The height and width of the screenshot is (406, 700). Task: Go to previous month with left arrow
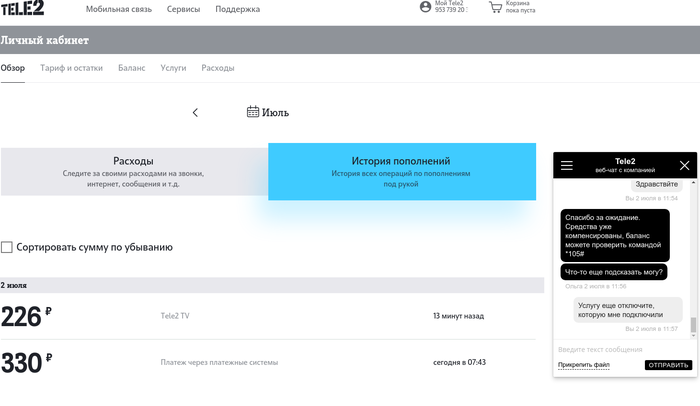(195, 113)
